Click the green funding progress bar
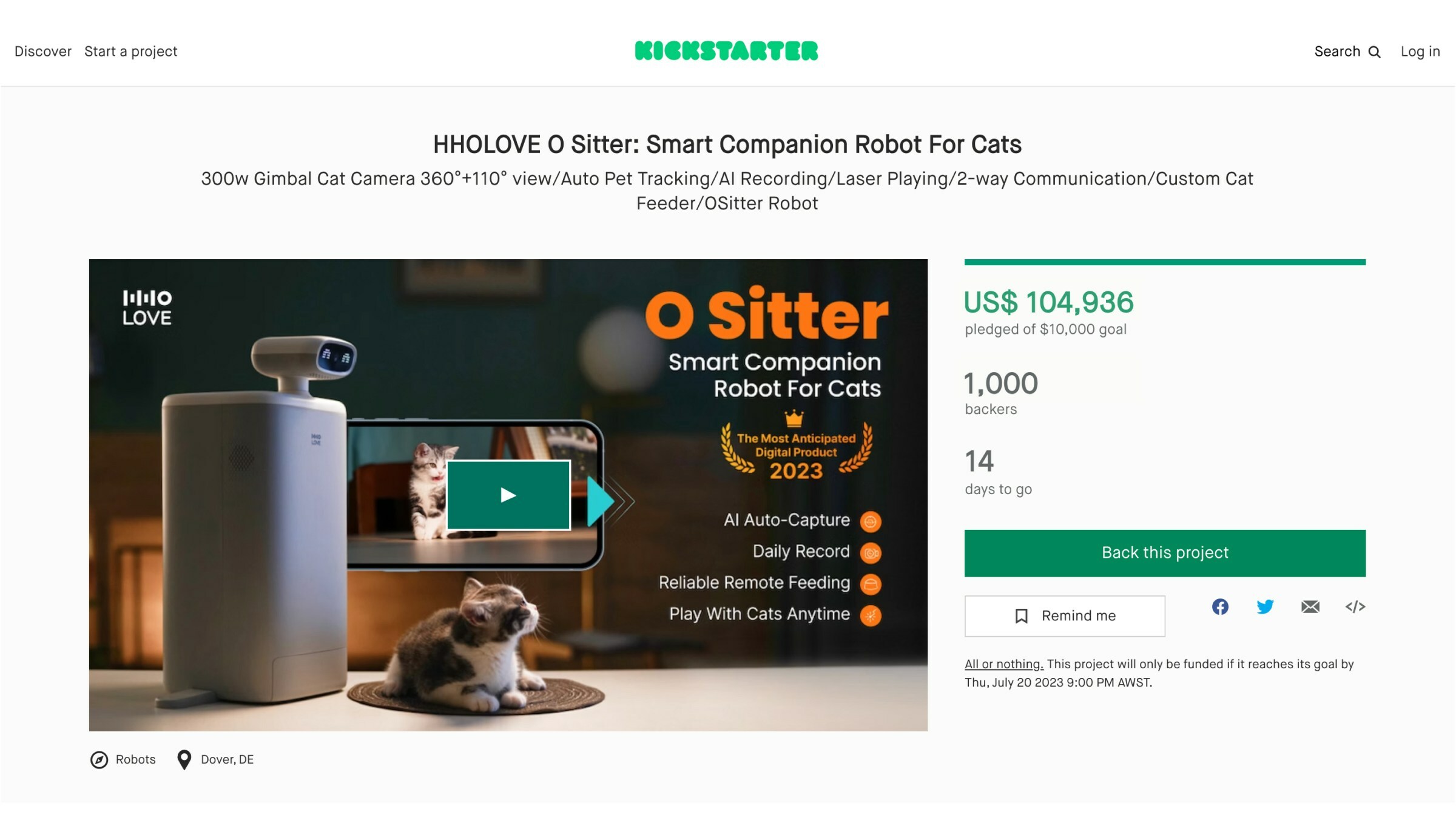1456x820 pixels. [1165, 262]
